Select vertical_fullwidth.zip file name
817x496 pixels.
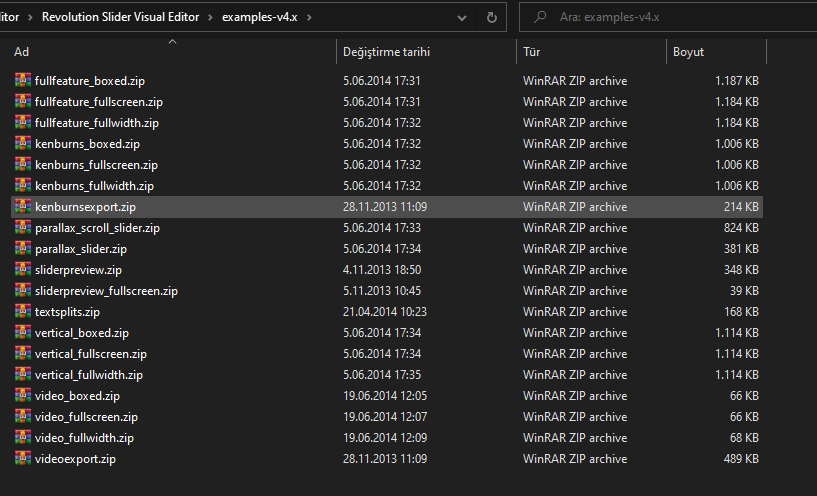(x=89, y=375)
